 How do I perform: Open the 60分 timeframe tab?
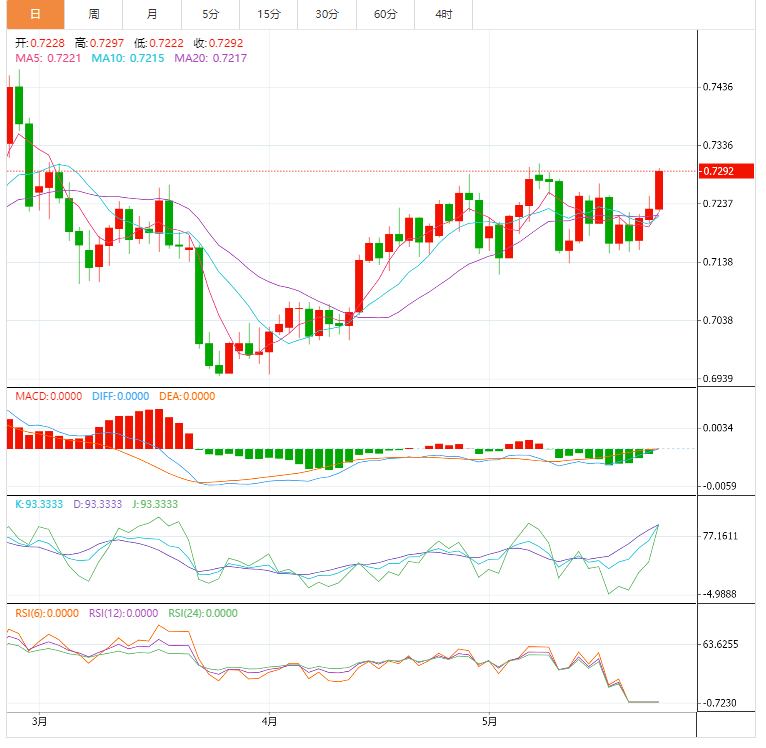(x=385, y=14)
